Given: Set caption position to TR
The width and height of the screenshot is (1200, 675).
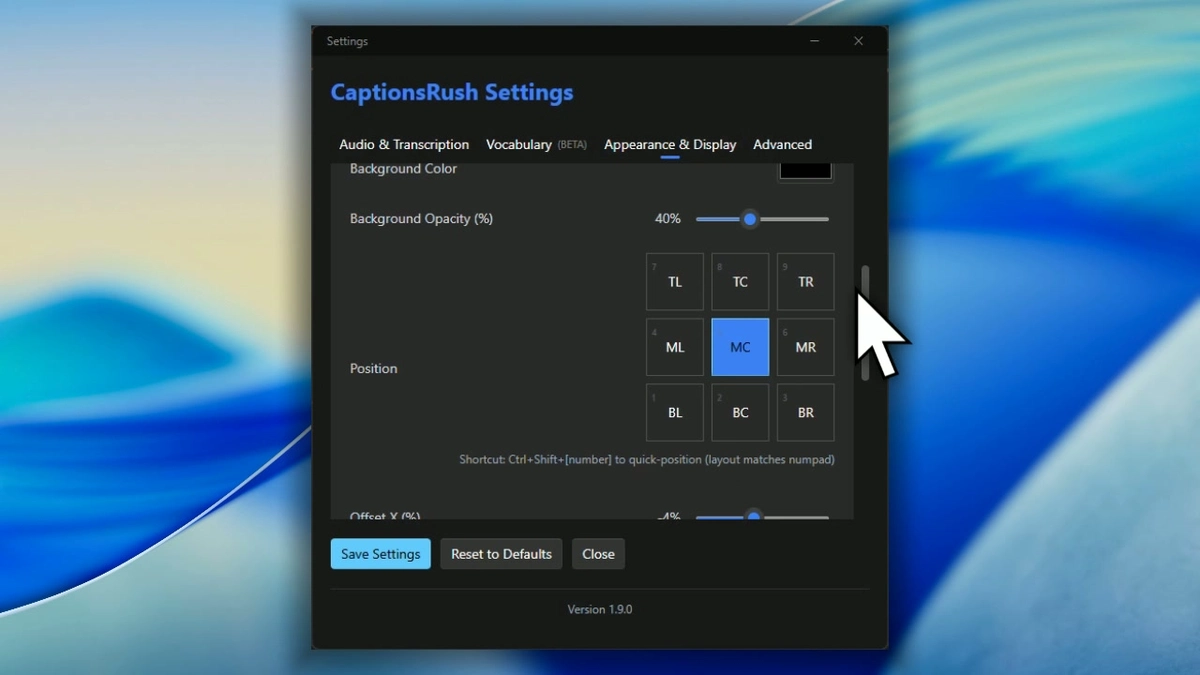Looking at the screenshot, I should (806, 282).
